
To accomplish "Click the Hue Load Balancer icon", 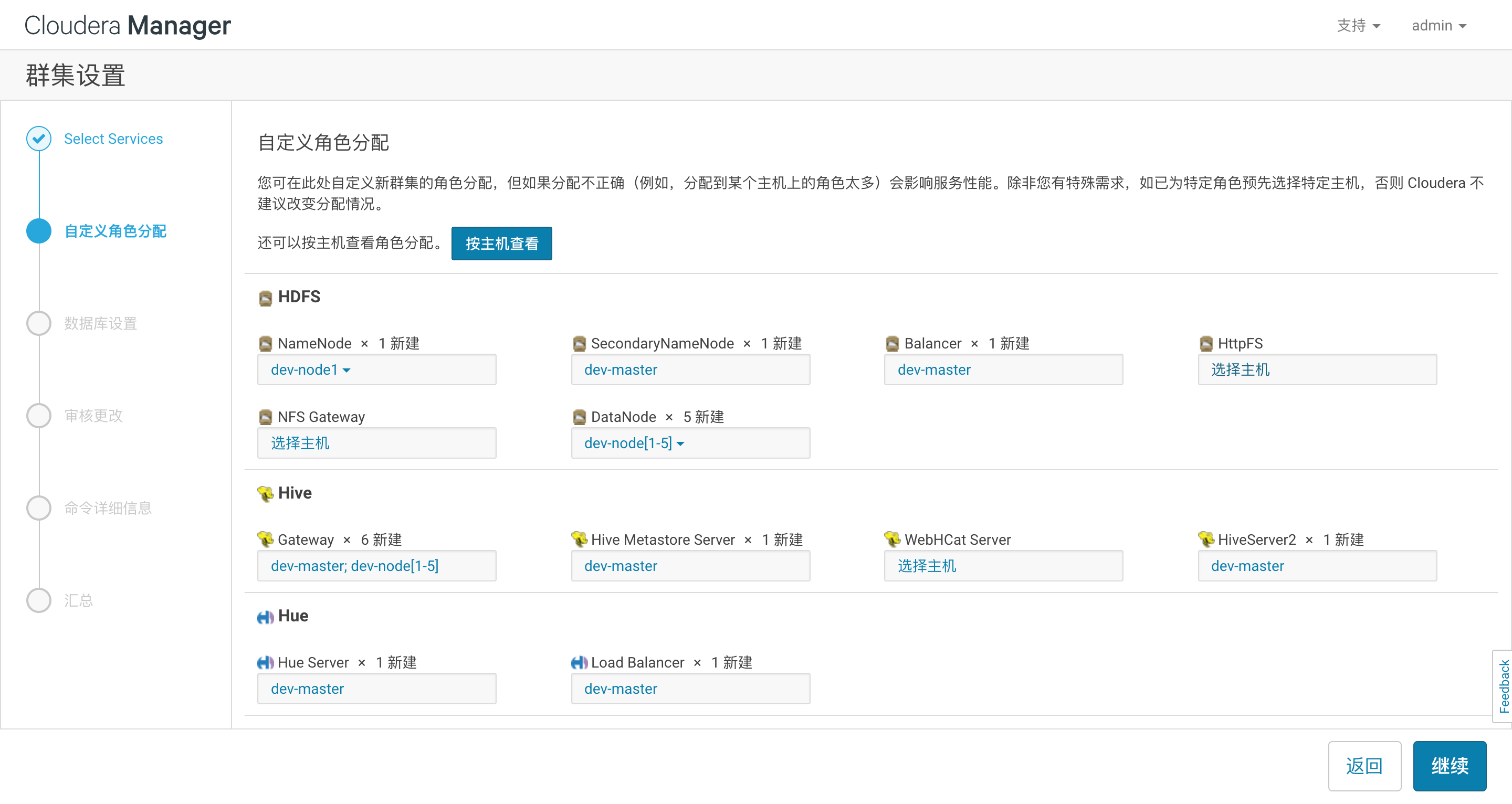I will (x=579, y=663).
